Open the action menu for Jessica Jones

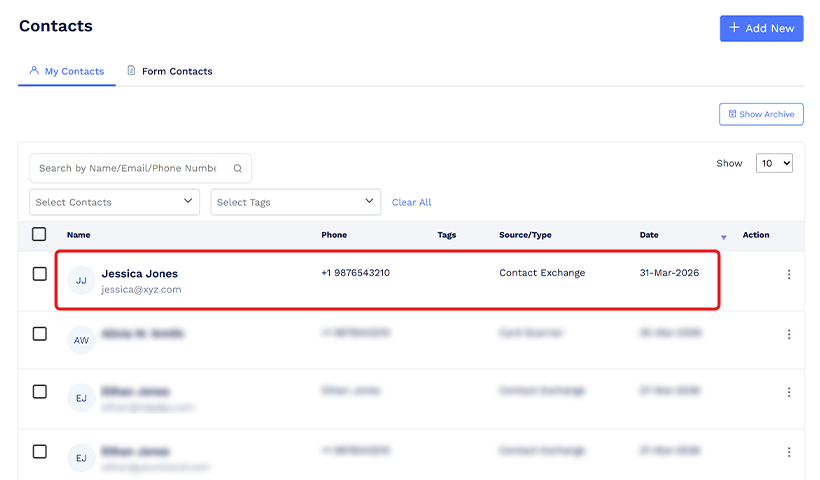[789, 275]
